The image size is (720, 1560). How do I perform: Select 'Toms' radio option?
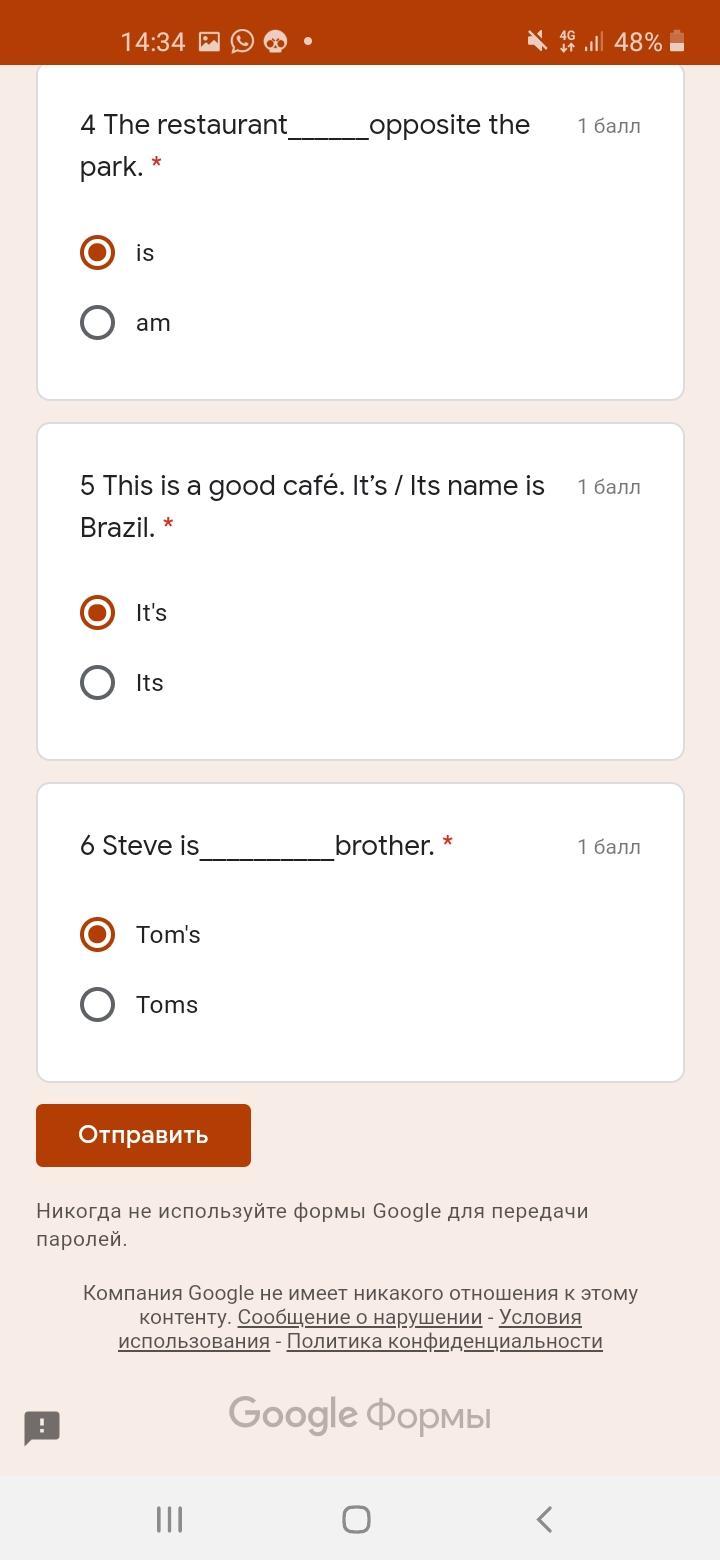97,1004
